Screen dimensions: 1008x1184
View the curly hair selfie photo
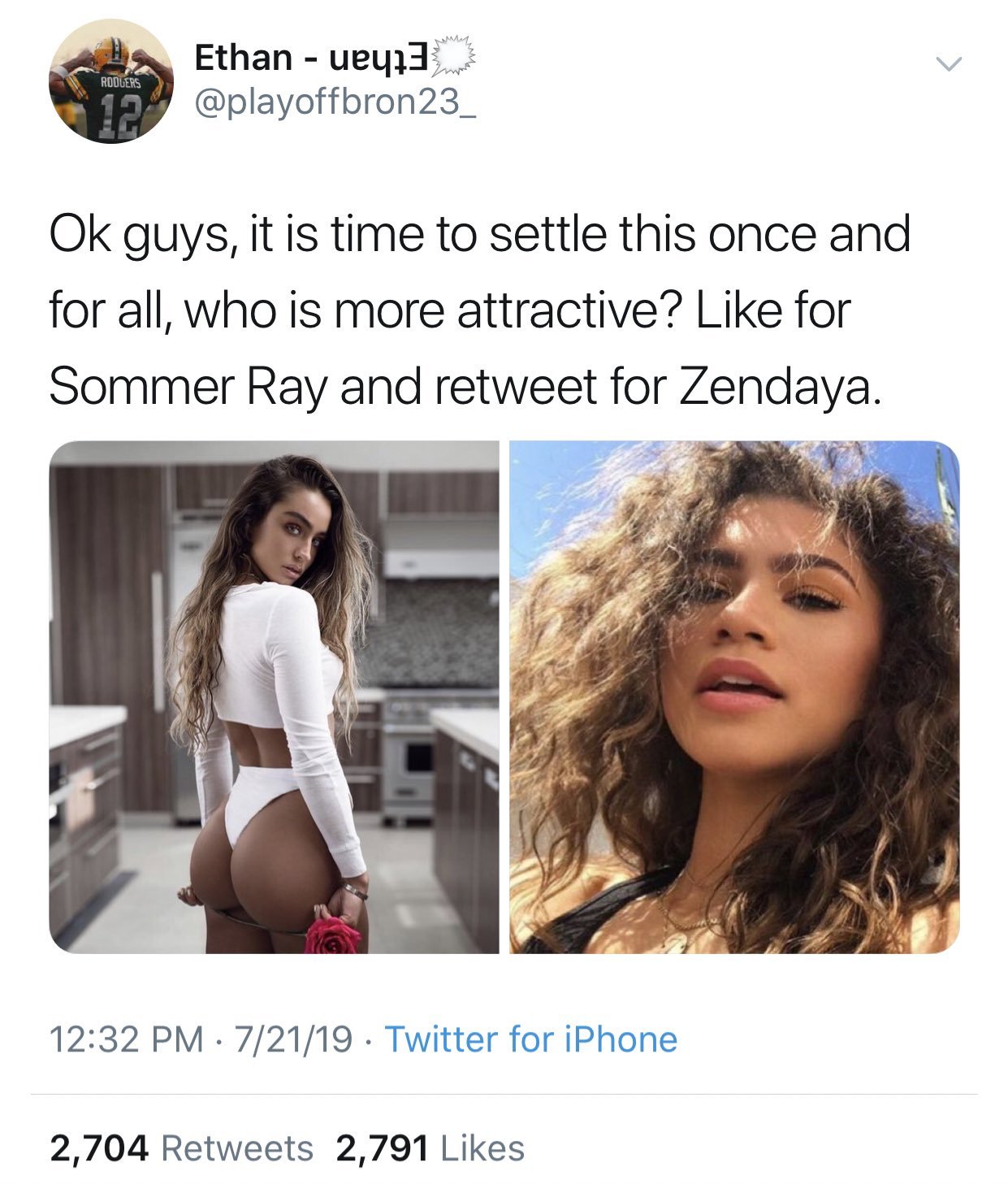[x=734, y=696]
